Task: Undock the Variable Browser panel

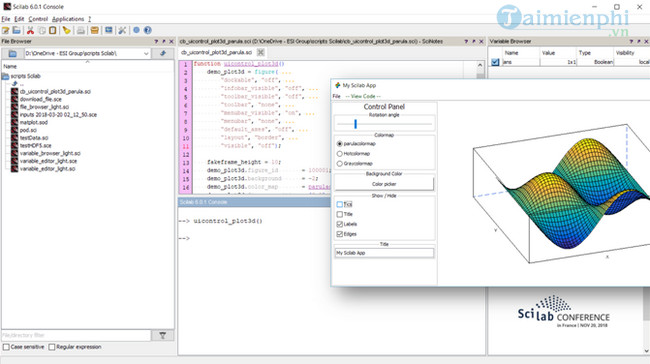Action: point(639,41)
